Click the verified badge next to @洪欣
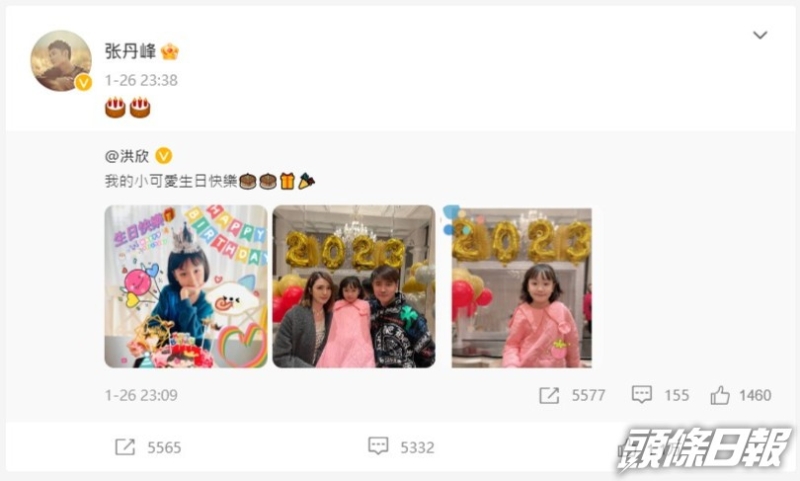Screen dimensions: 800x481 163,156
